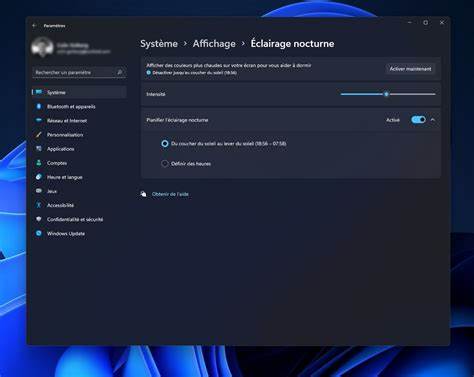Click Système in the breadcrumb
This screenshot has width=474, height=377.
159,44
